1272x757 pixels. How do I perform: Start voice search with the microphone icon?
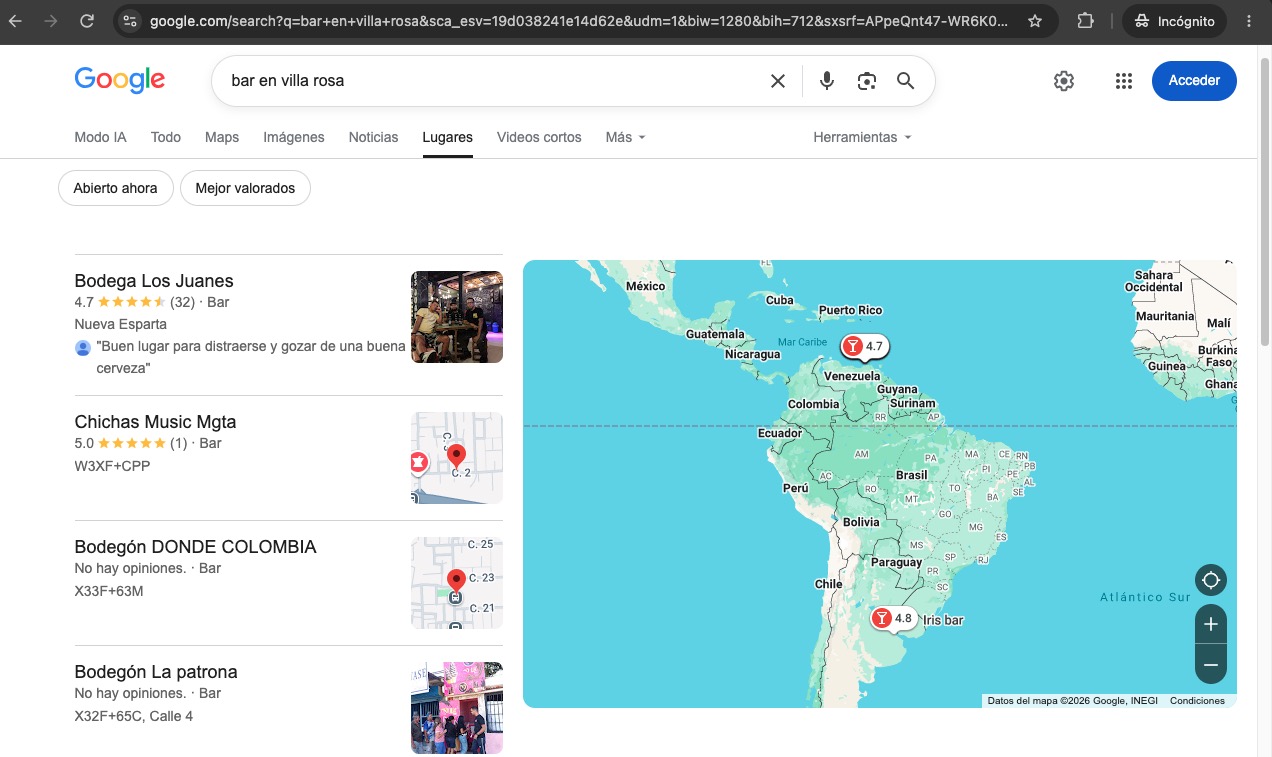(827, 81)
